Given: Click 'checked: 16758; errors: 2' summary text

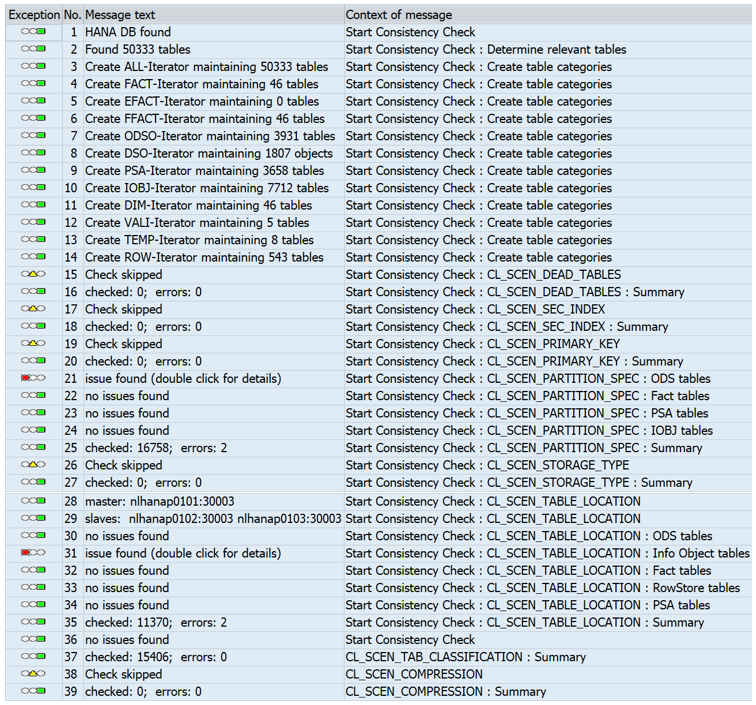Looking at the screenshot, I should click(155, 448).
